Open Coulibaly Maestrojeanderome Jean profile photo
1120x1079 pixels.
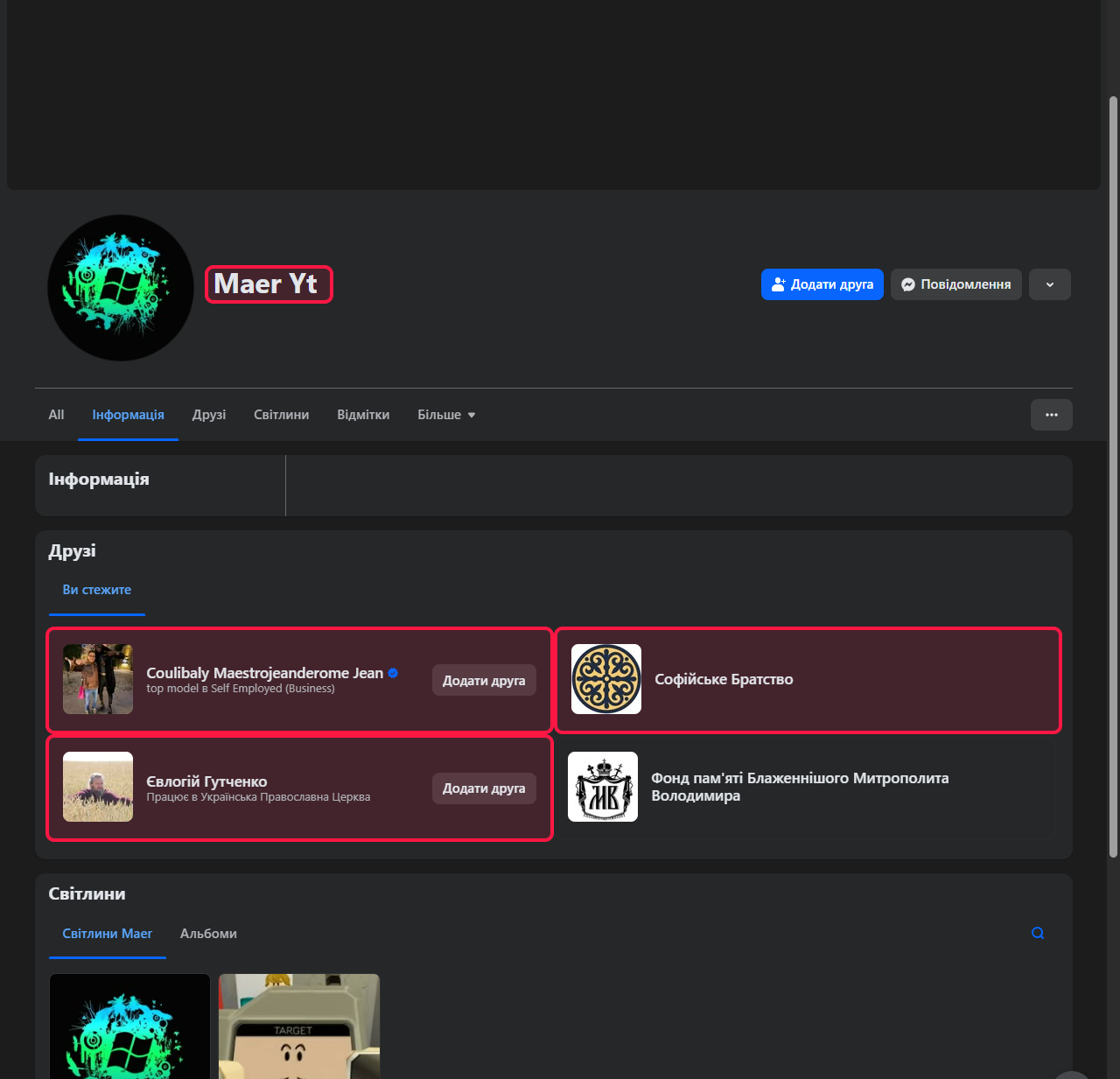click(98, 679)
